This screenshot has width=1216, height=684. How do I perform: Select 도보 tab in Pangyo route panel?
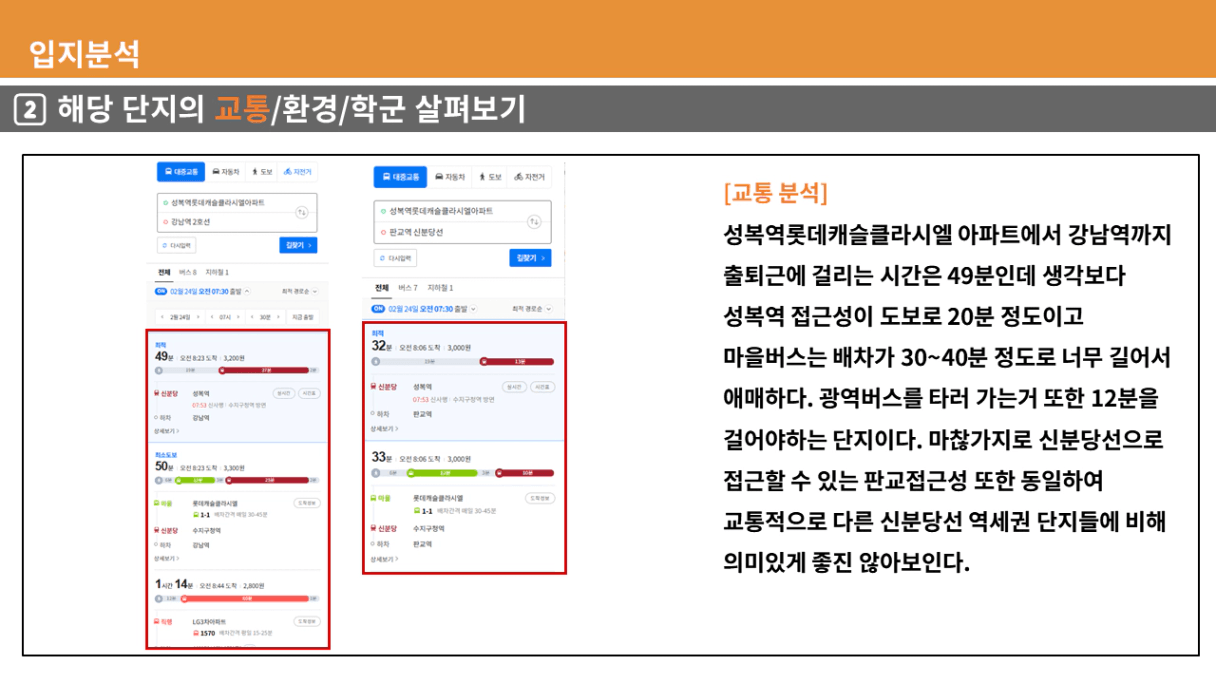(490, 177)
